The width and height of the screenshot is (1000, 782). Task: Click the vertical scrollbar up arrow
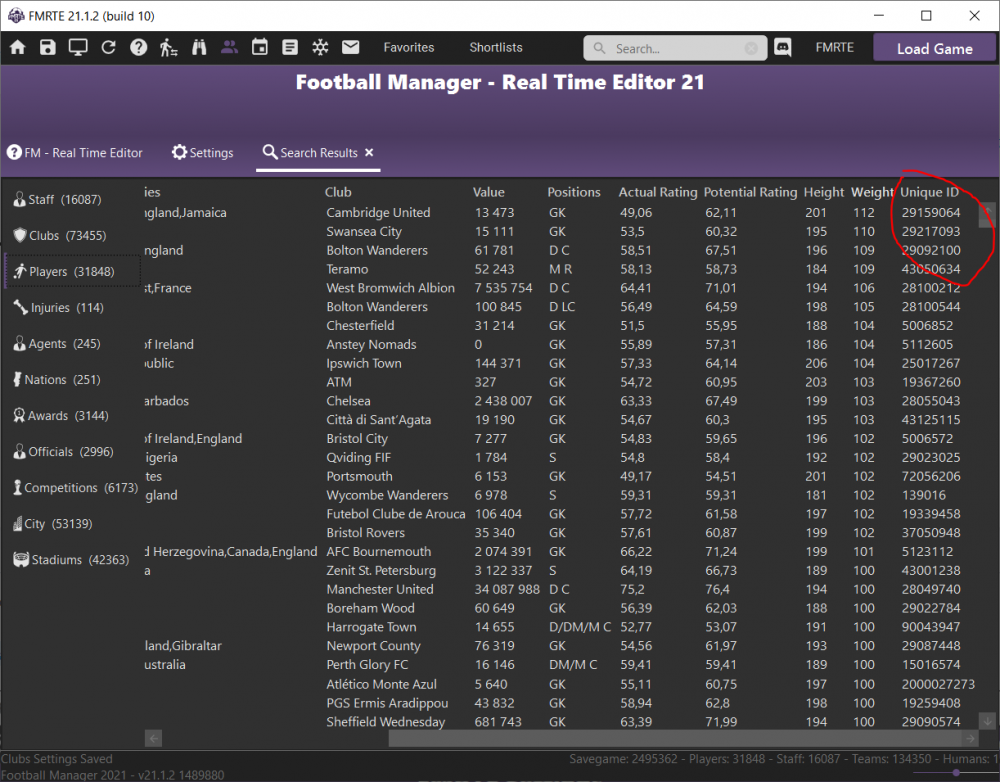click(x=987, y=210)
